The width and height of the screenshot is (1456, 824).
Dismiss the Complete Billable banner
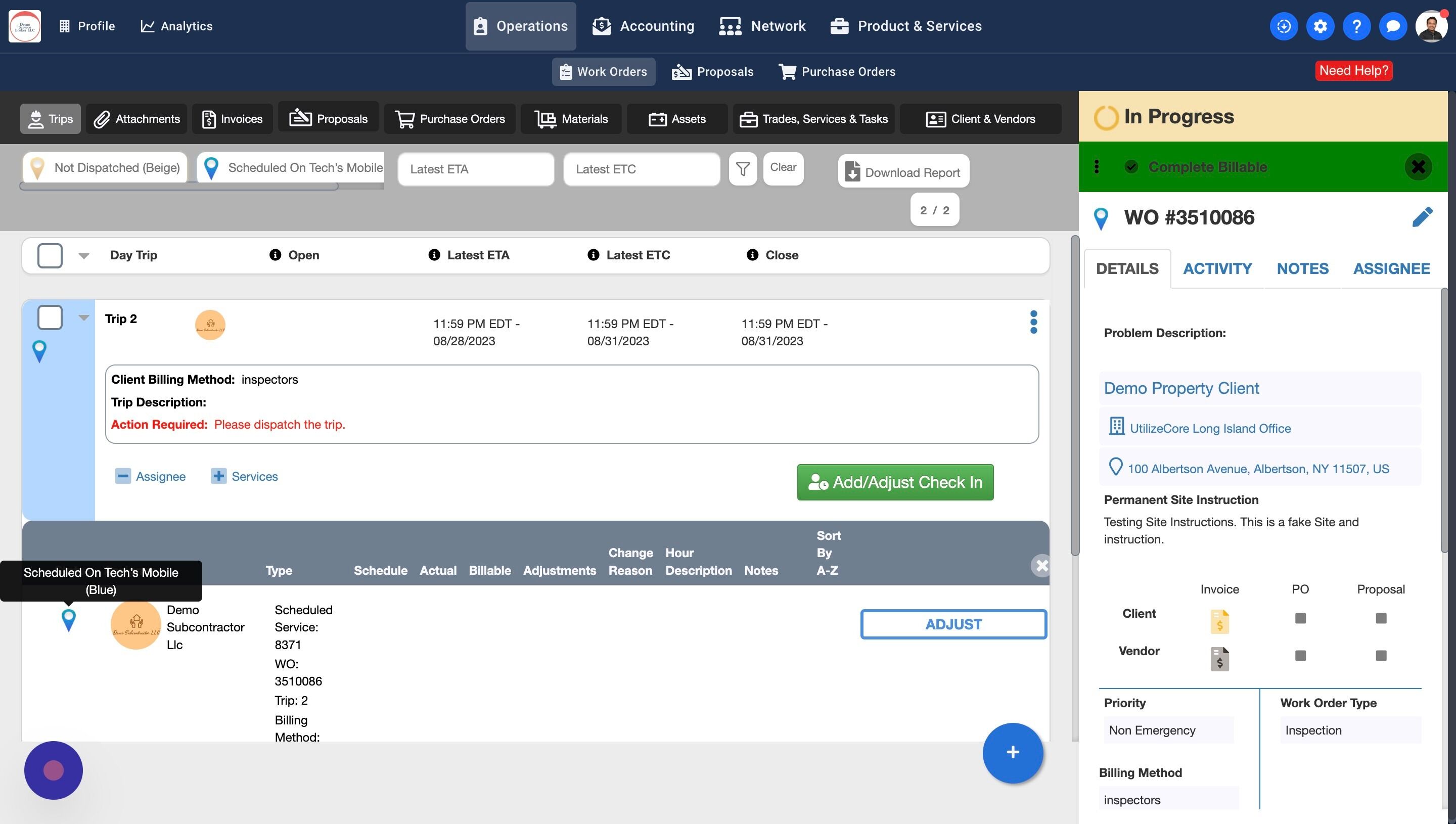point(1418,167)
